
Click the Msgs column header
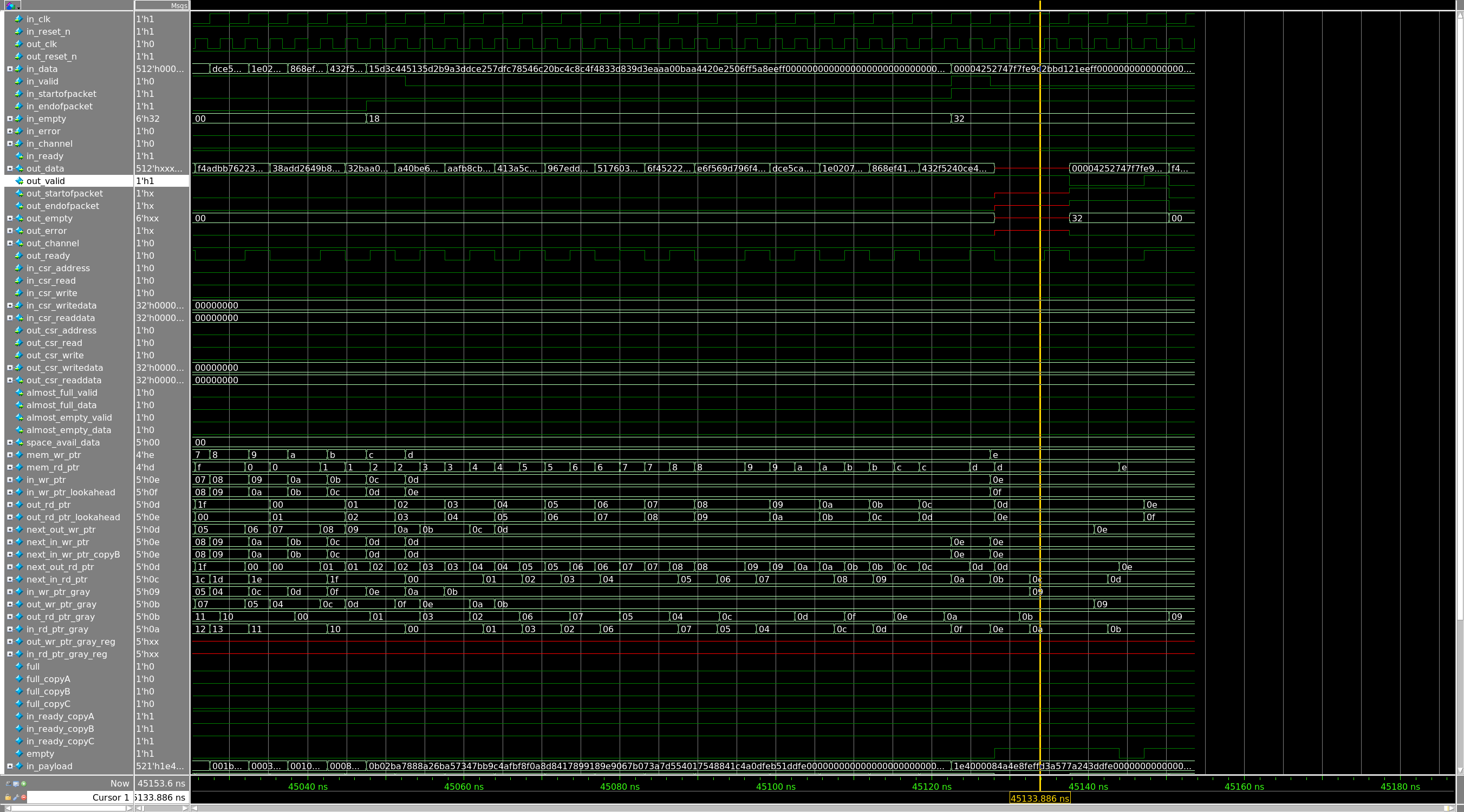coord(162,5)
